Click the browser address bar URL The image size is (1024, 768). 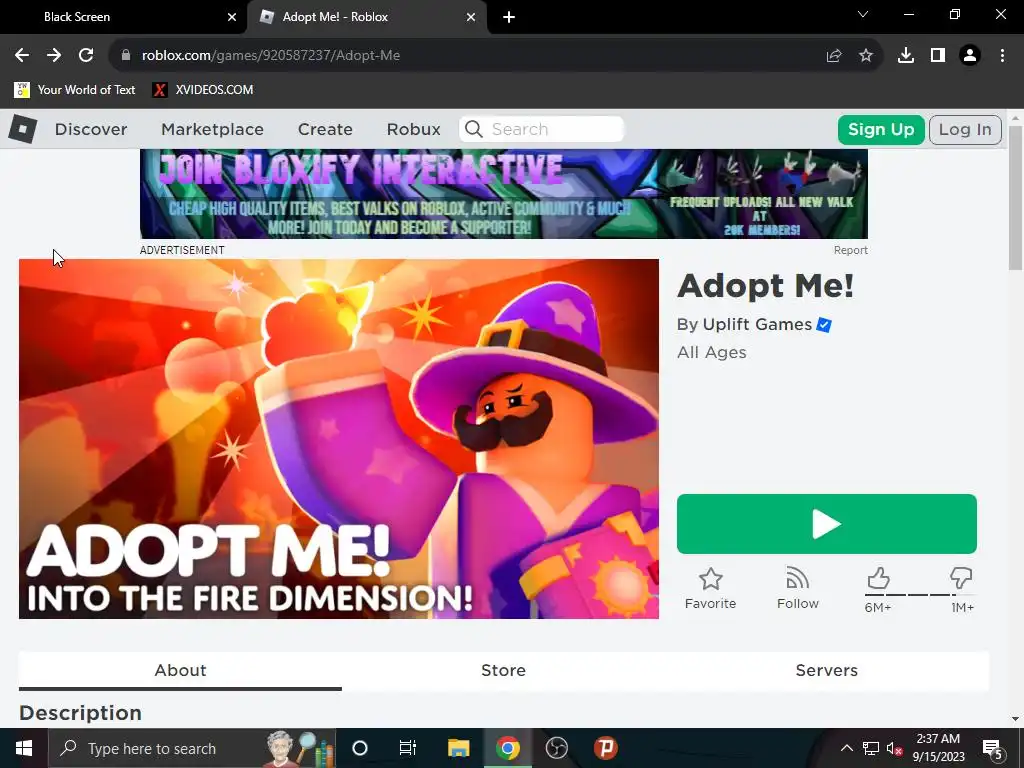coord(271,56)
